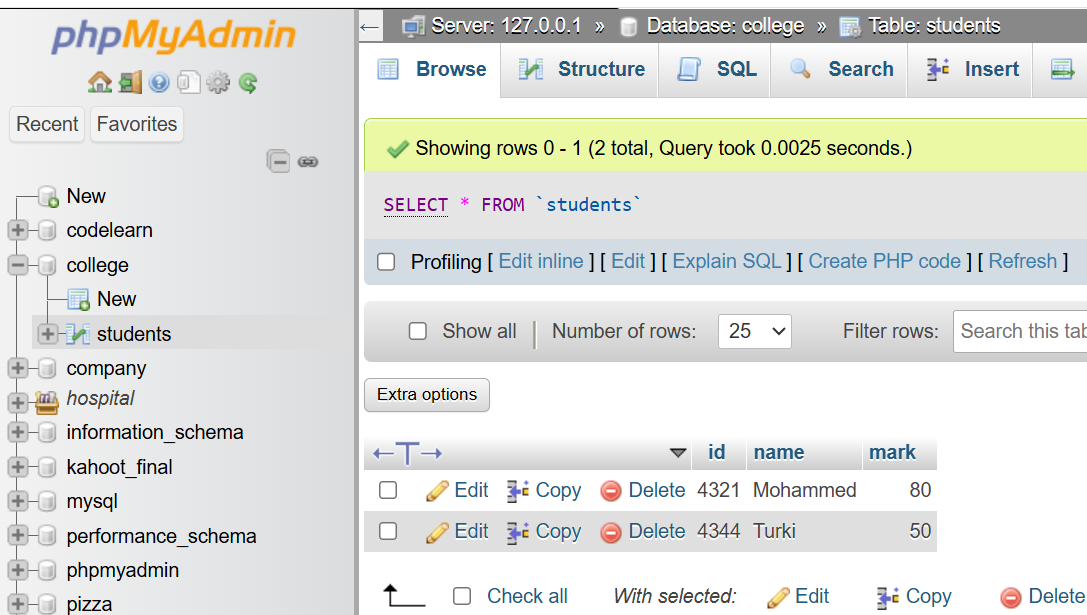The height and width of the screenshot is (615, 1087).
Task: Open the Number of rows dropdown
Action: [x=755, y=331]
